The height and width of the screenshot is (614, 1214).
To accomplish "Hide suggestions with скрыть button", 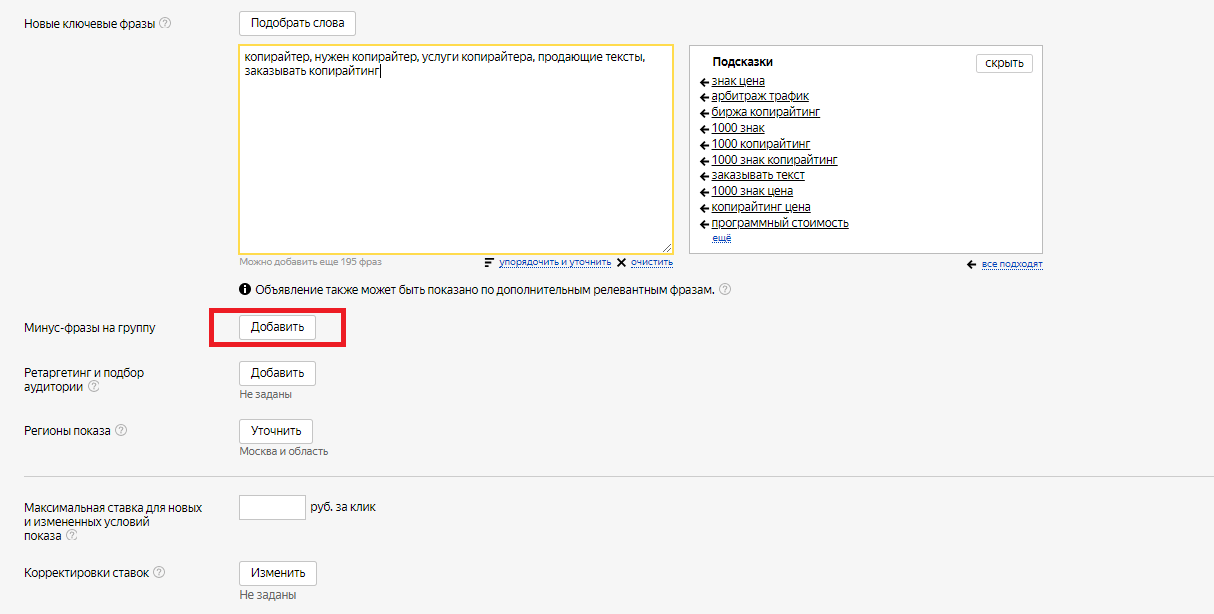I will [1004, 63].
